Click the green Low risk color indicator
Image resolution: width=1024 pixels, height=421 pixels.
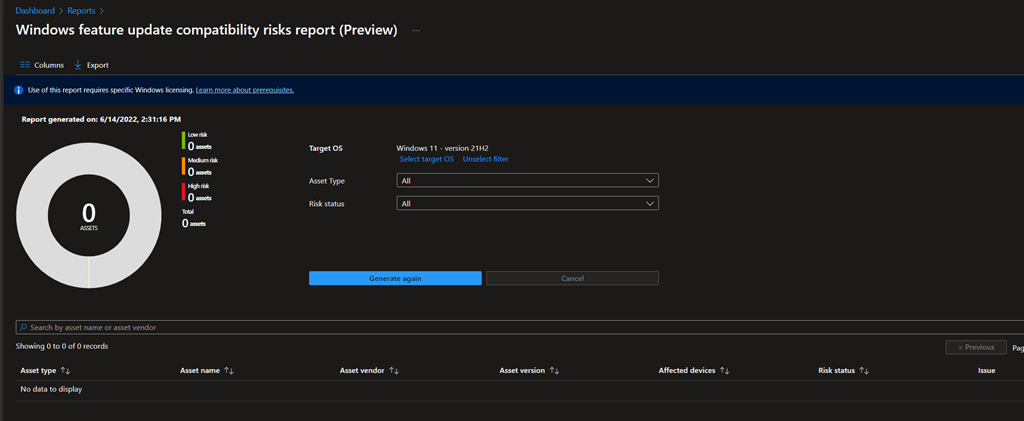pos(184,141)
